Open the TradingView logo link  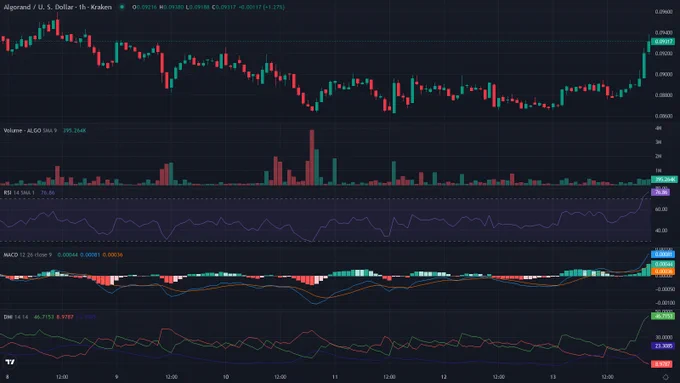coord(10,362)
